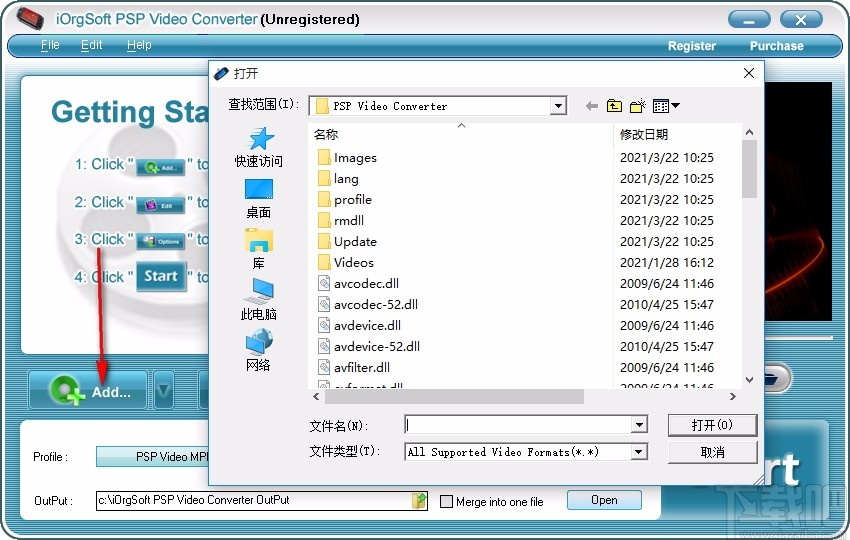Sort by the 修改日期 column header
Viewport: 850px width, 540px height.
tap(677, 134)
